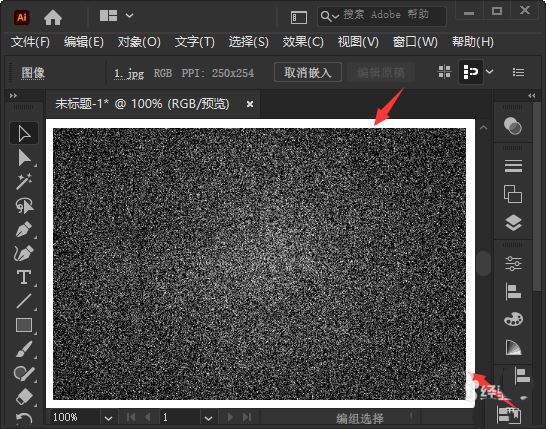Choose the Line Segment tool
The height and width of the screenshot is (429, 546).
24,301
